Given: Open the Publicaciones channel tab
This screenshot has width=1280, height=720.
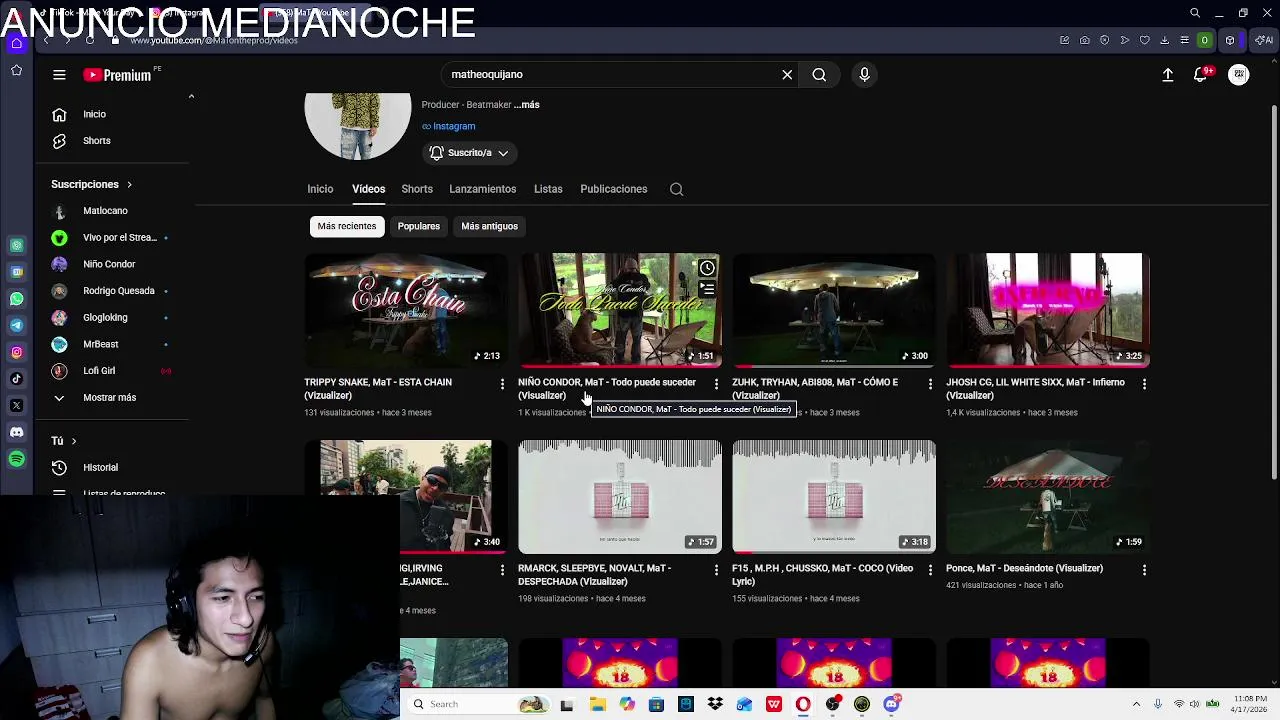Looking at the screenshot, I should 613,189.
